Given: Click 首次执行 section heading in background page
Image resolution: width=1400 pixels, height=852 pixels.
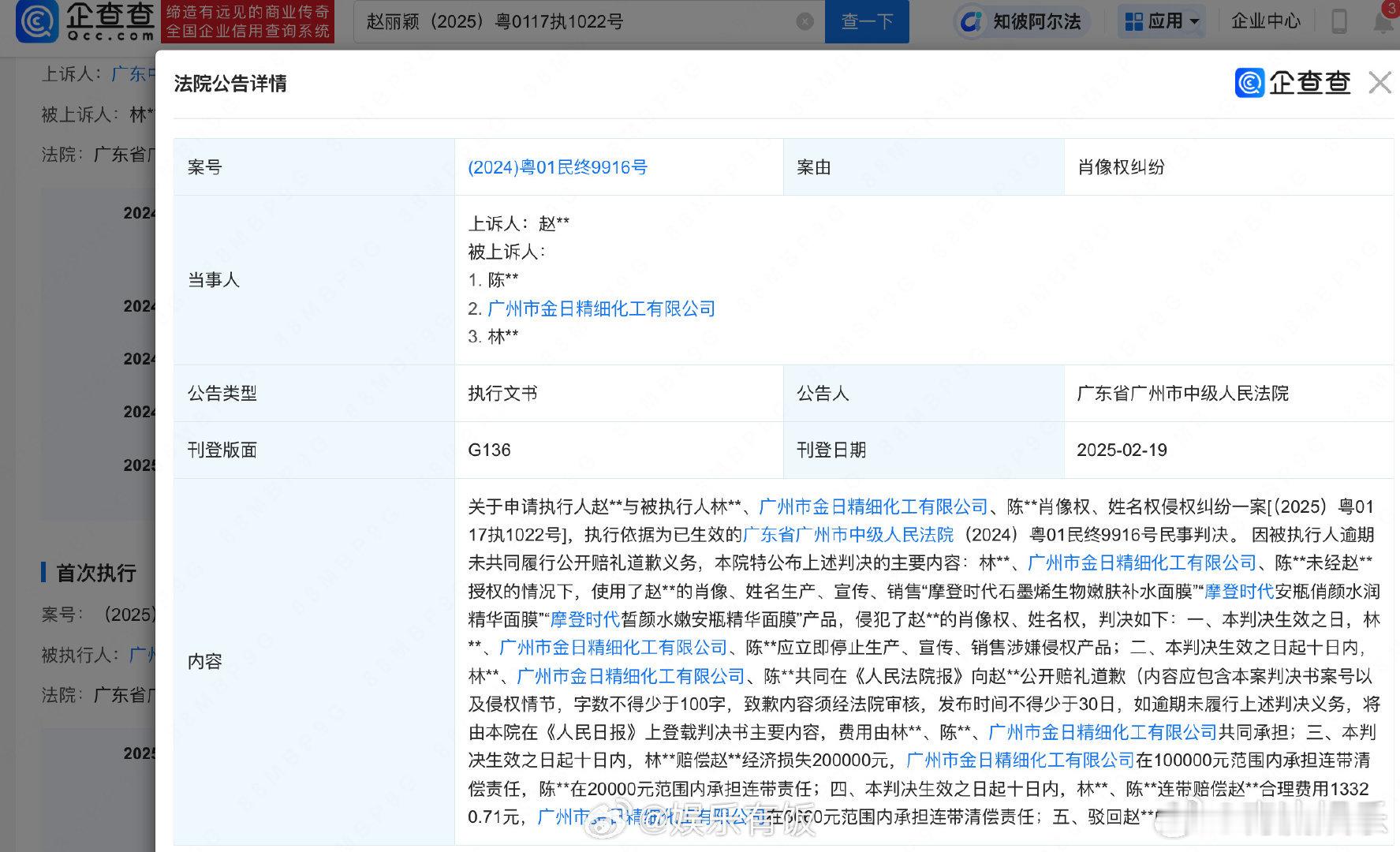Looking at the screenshot, I should pyautogui.click(x=96, y=573).
